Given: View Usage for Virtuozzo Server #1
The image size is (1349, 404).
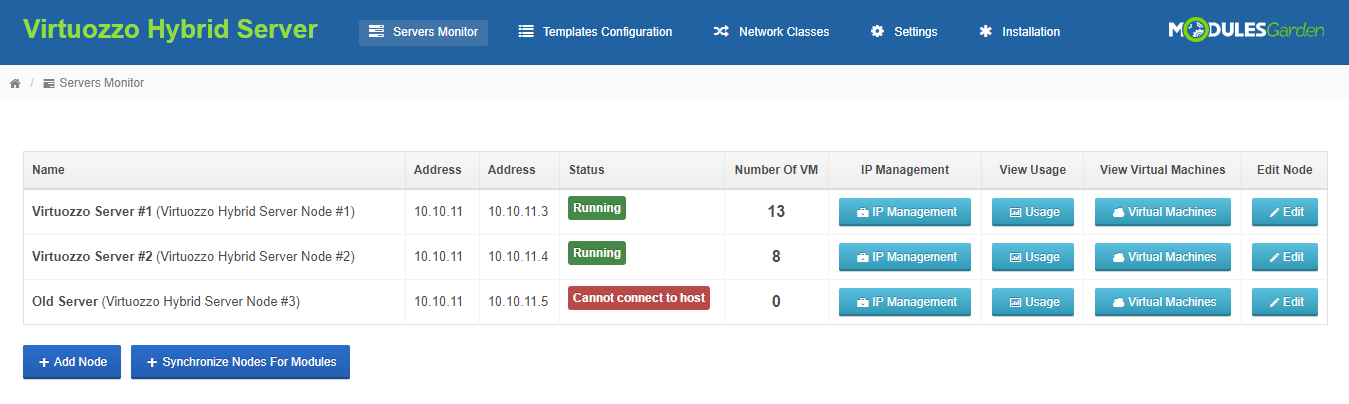Looking at the screenshot, I should tap(1033, 212).
